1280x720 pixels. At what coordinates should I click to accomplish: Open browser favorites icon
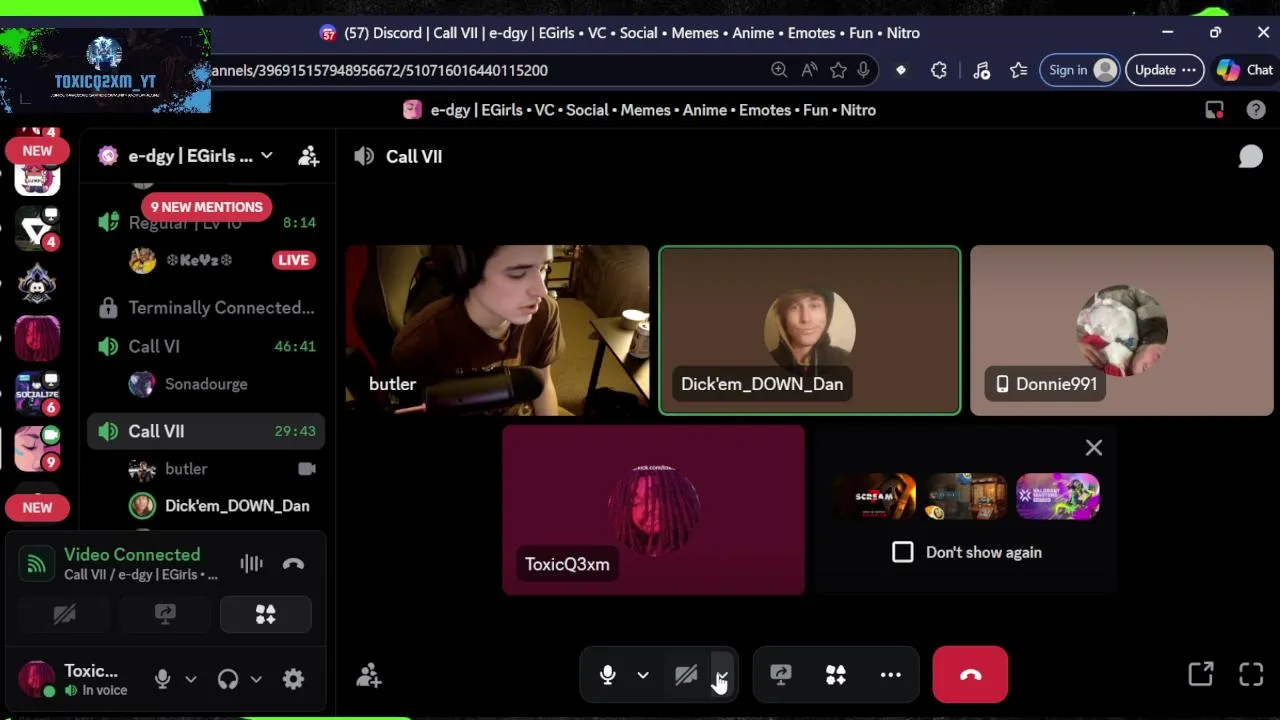point(1018,70)
